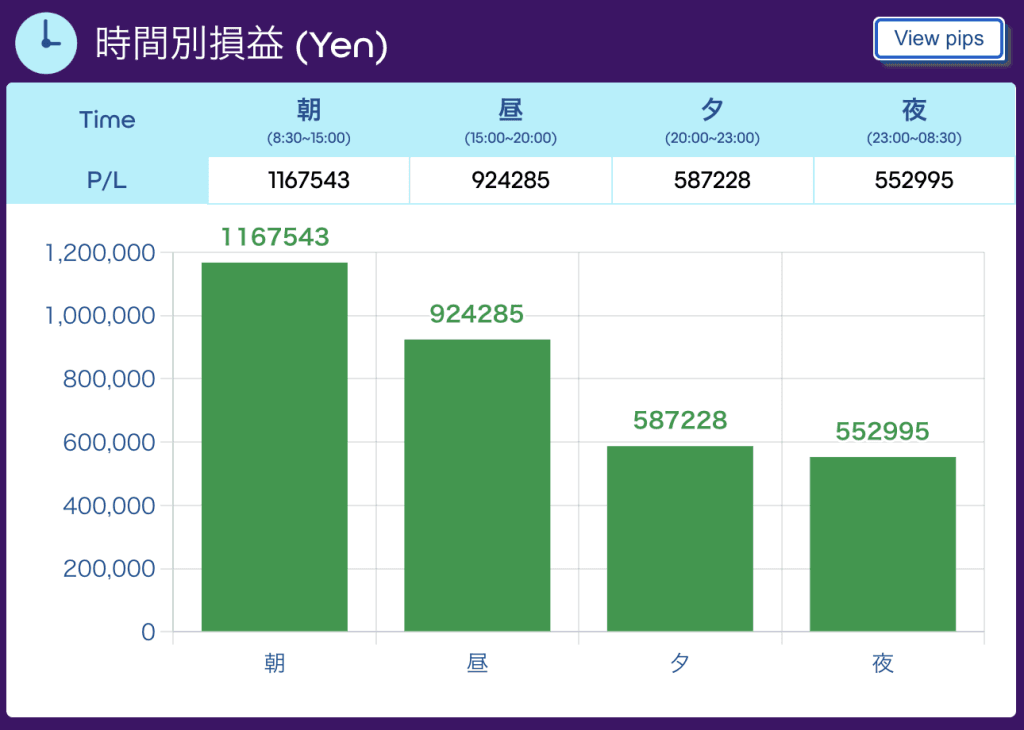Select the 夕 (20:00~23:00) column header
Screen dimensions: 1024x730
(712, 120)
